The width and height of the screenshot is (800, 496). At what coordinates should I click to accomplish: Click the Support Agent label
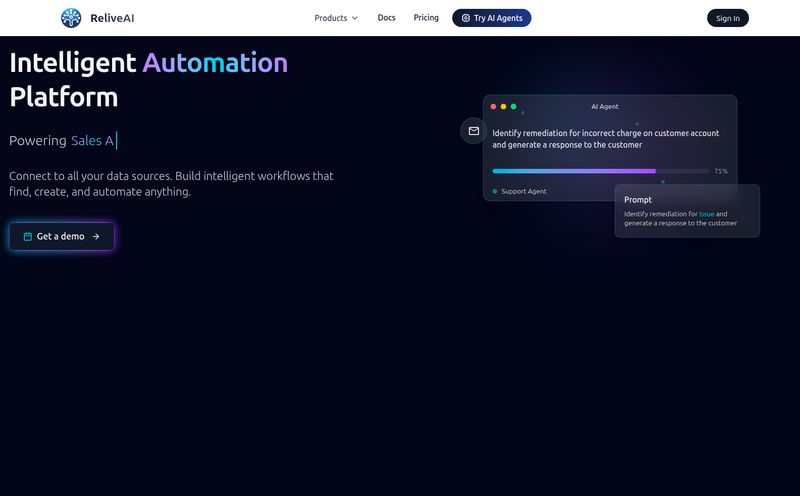point(523,191)
